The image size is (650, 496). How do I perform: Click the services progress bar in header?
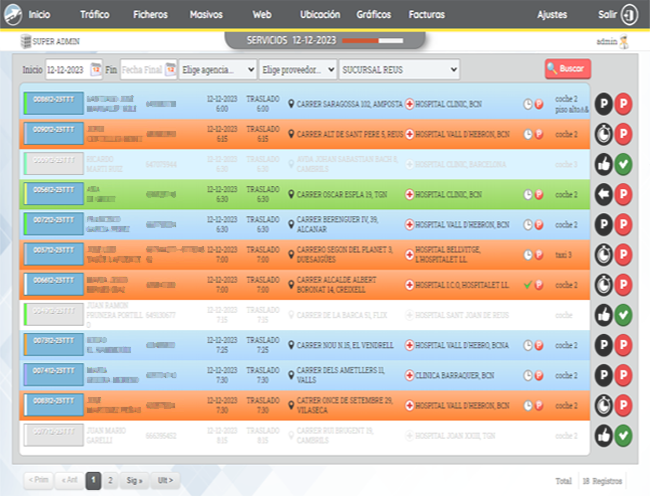pos(373,41)
